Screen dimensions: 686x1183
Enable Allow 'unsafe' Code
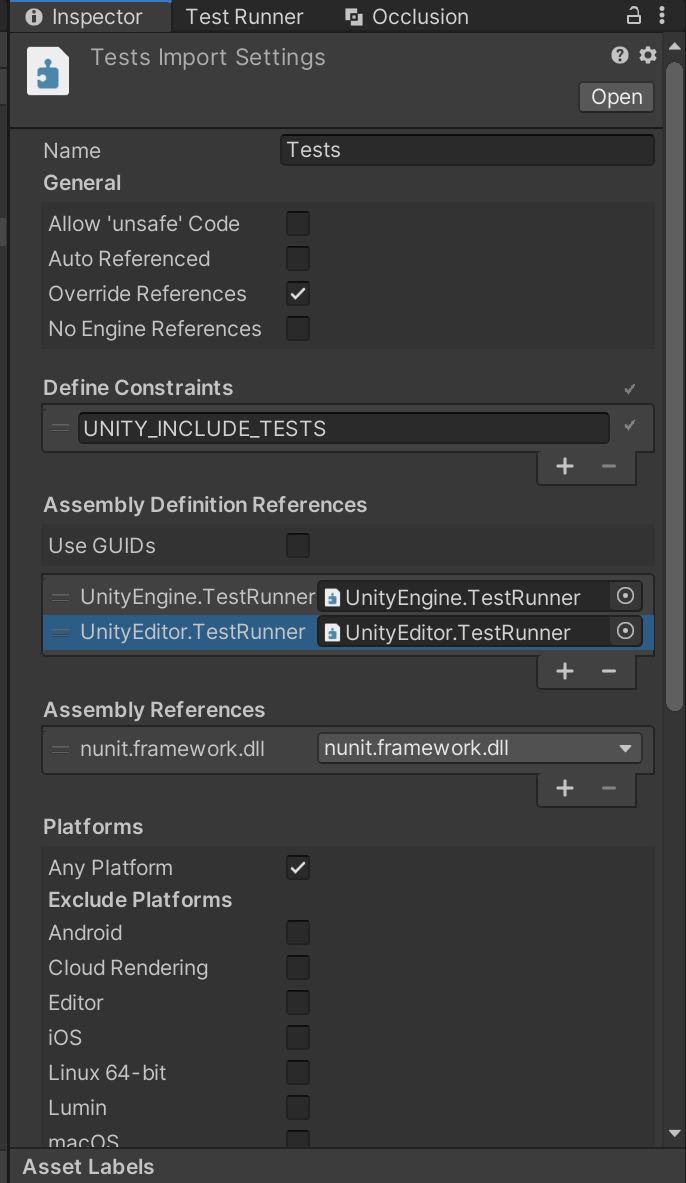(x=297, y=223)
